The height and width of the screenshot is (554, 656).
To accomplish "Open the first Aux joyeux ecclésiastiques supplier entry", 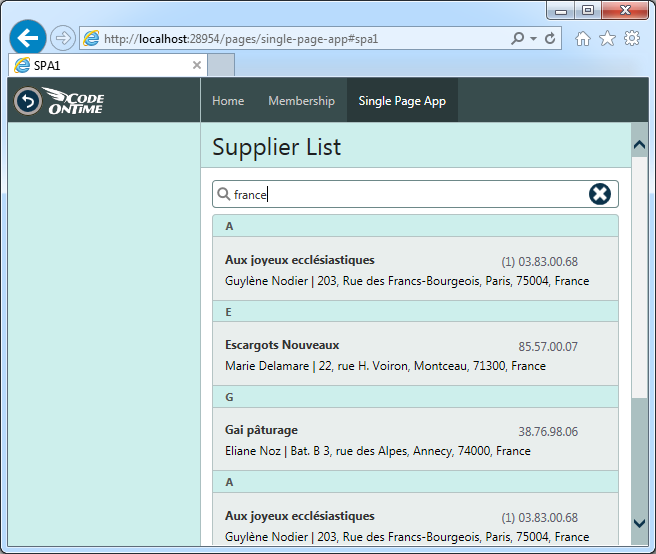I will 415,269.
